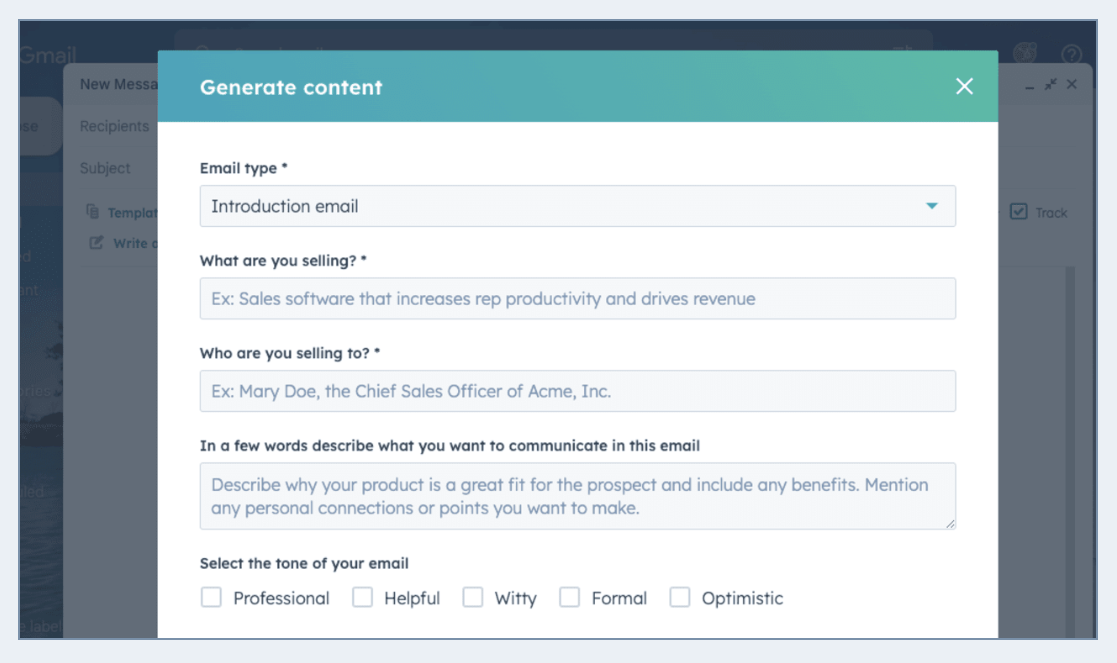
Task: Click the HubSpot icon beside the help icon
Action: 1025,54
